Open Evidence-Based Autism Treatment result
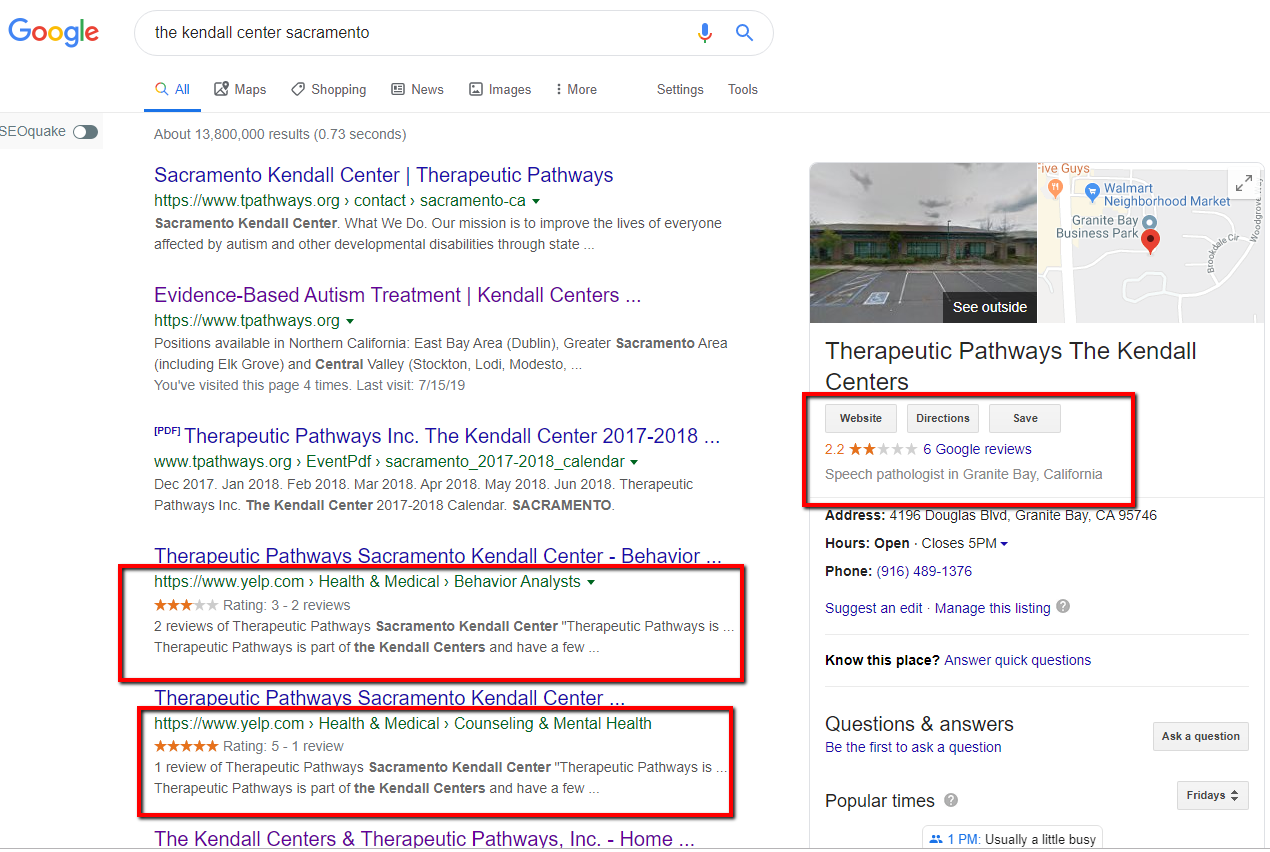Image resolution: width=1270 pixels, height=852 pixels. tap(398, 295)
